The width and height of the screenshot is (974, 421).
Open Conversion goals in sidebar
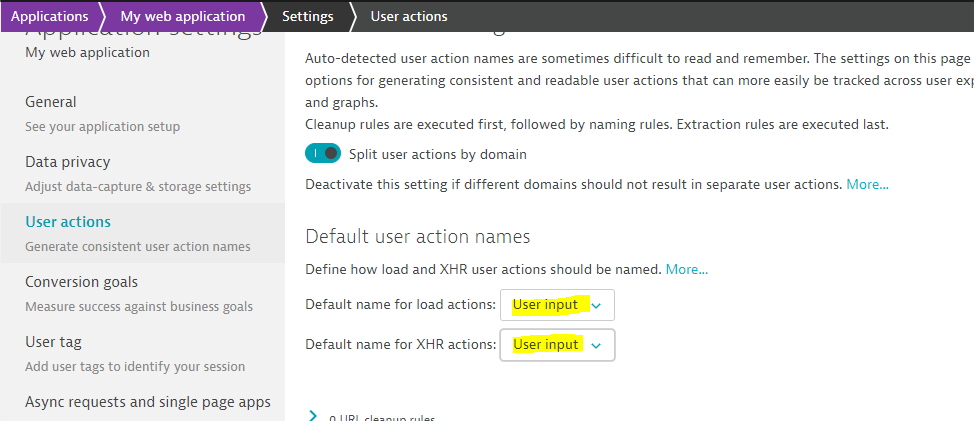click(81, 282)
